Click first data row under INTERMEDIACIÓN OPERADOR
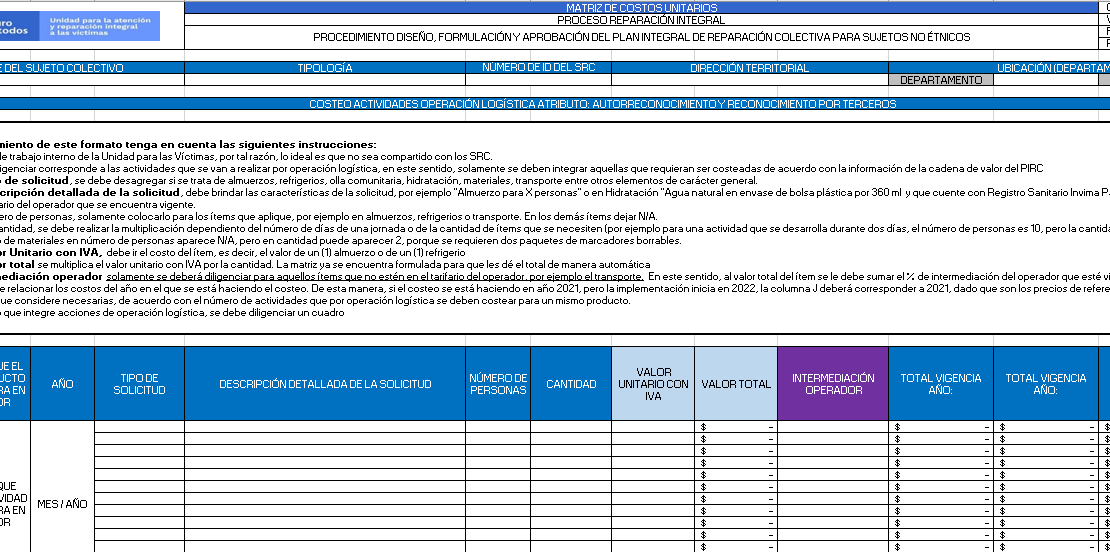The width and height of the screenshot is (1110, 552). [x=833, y=427]
